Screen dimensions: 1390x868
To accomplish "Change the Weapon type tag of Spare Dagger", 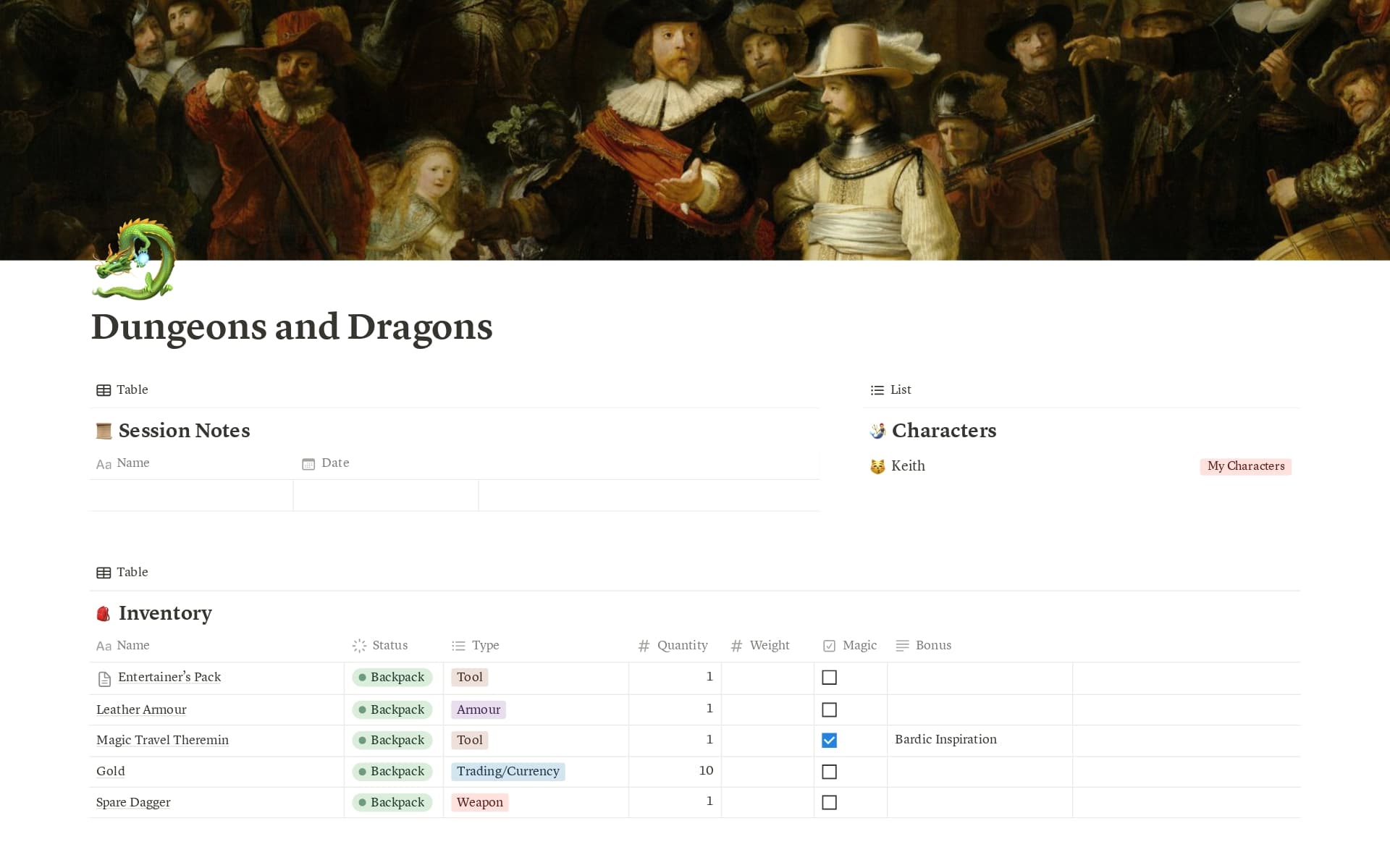I will click(x=479, y=803).
